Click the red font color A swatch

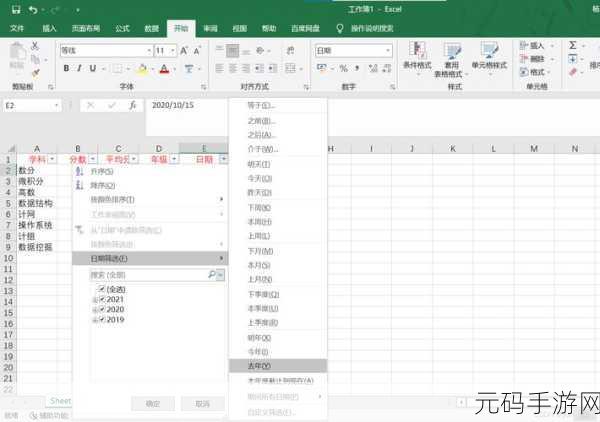point(164,69)
